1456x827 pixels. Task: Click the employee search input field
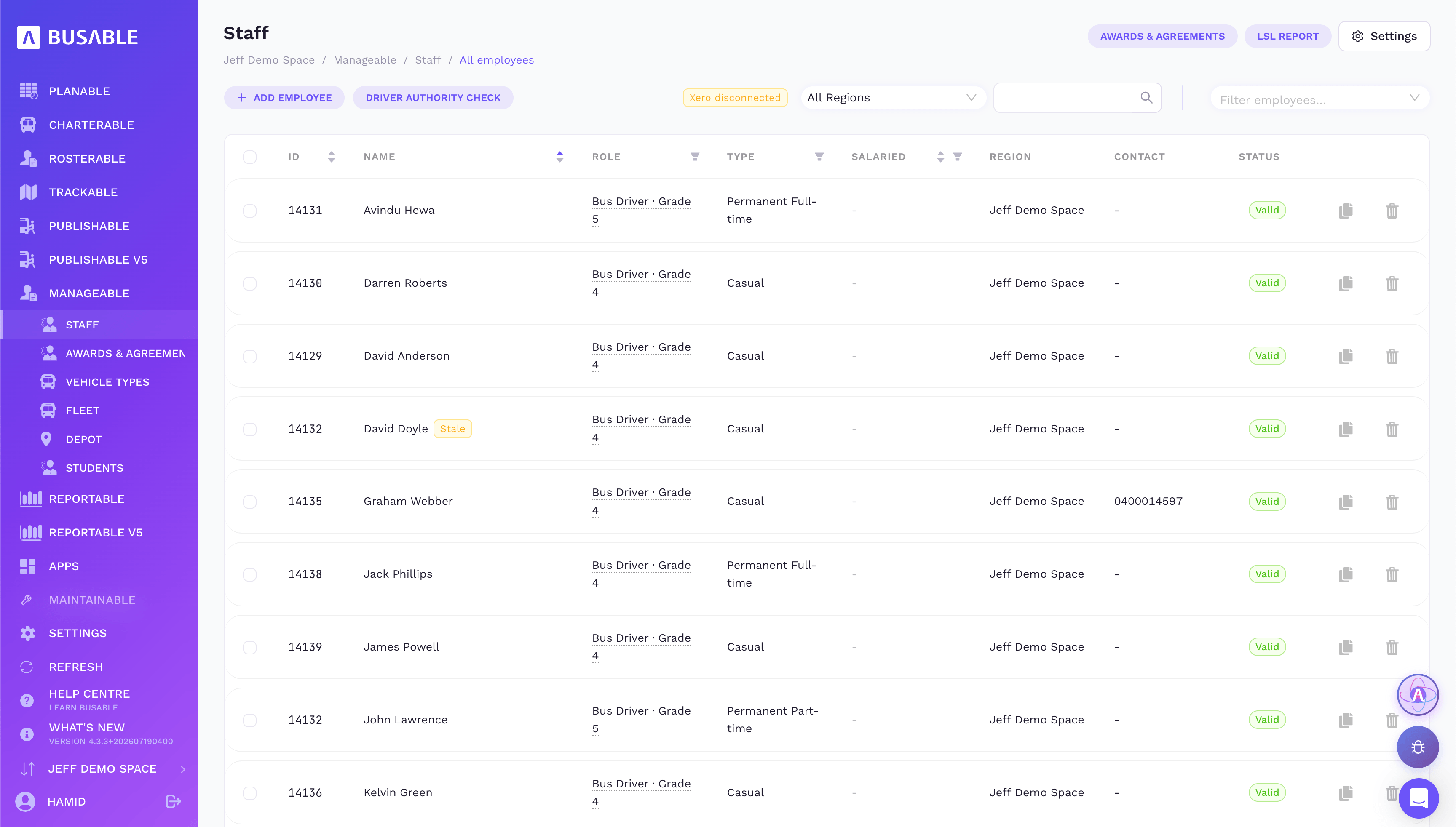coord(1062,98)
